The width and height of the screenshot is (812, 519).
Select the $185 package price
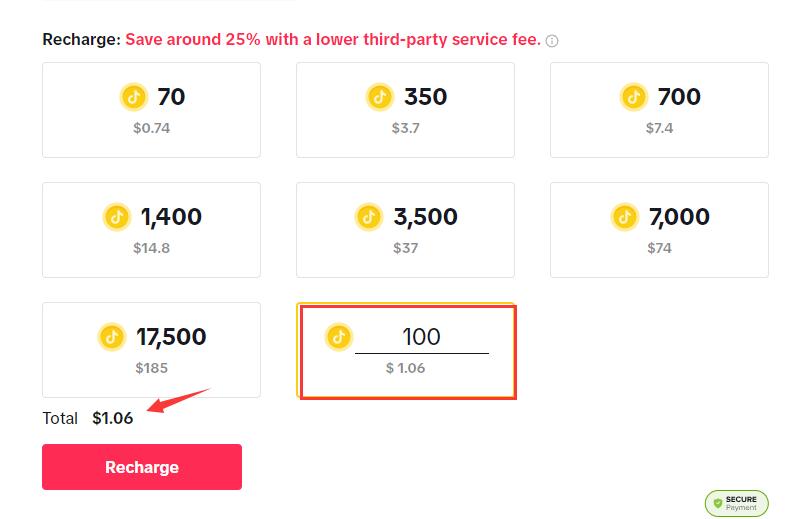pyautogui.click(x=152, y=368)
